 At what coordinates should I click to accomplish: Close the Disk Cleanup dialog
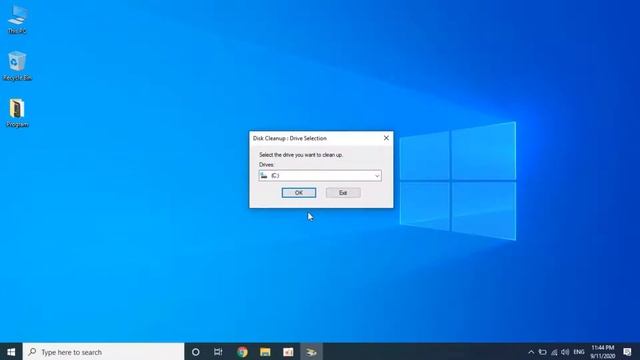tap(386, 138)
